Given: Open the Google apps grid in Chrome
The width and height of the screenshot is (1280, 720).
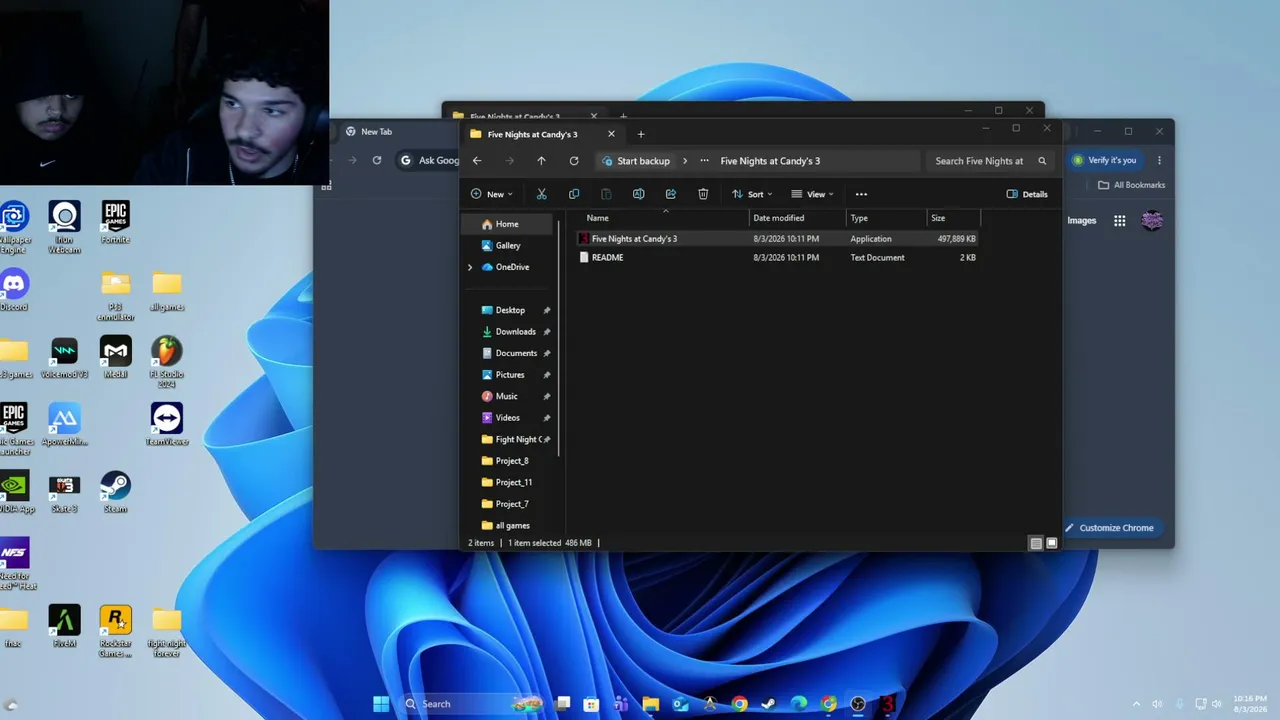Looking at the screenshot, I should 1120,221.
